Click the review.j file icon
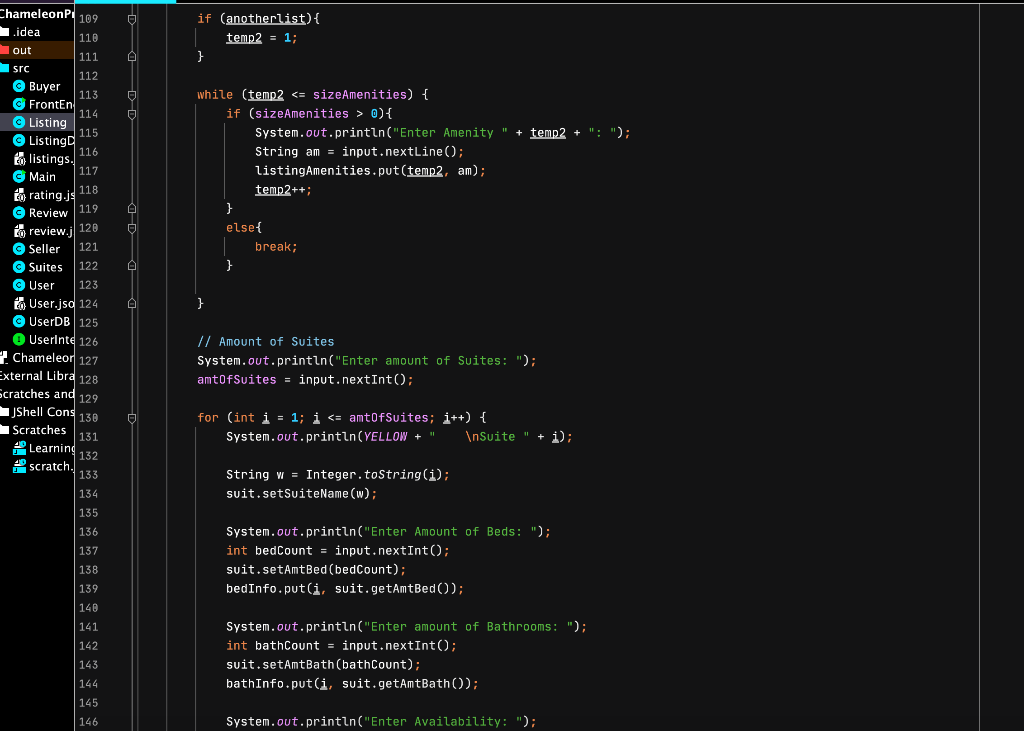1024x731 pixels. (x=19, y=231)
